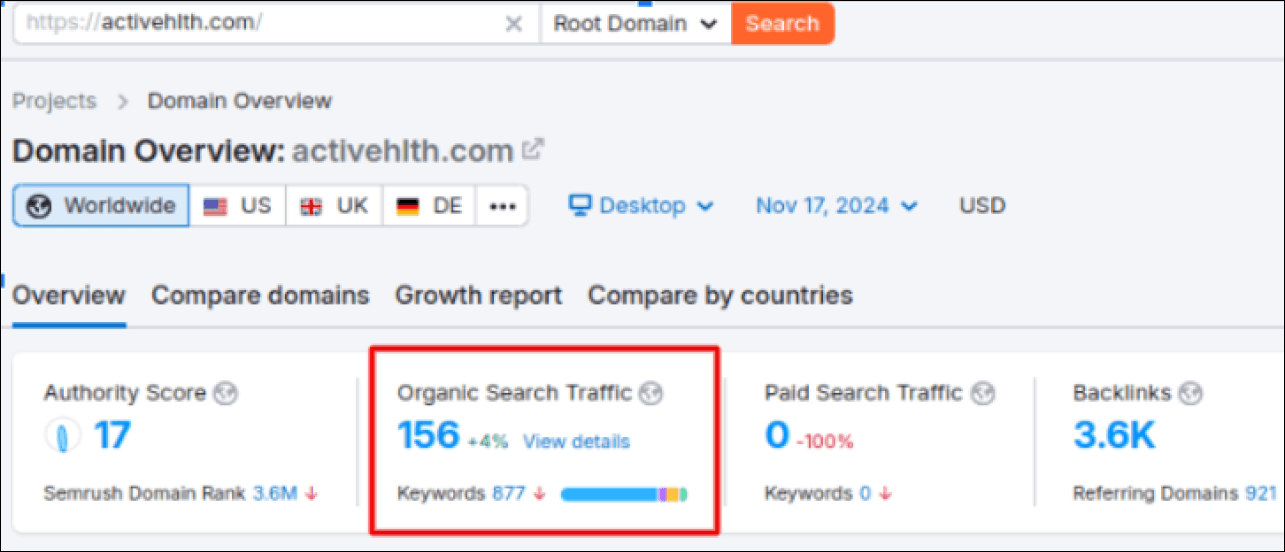Open activehlth.com via the external link icon
The height and width of the screenshot is (552, 1285).
(533, 150)
